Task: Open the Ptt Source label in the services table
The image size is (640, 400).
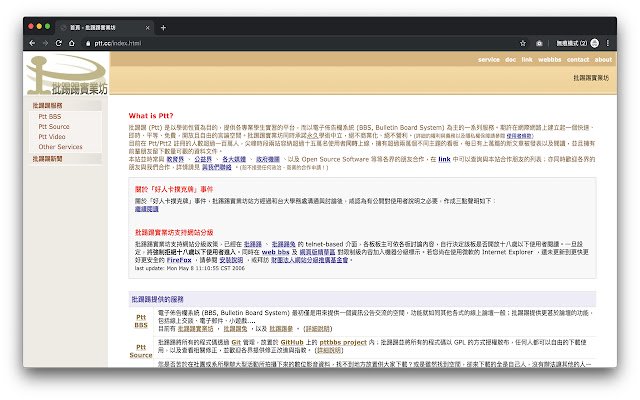Action: (x=141, y=351)
